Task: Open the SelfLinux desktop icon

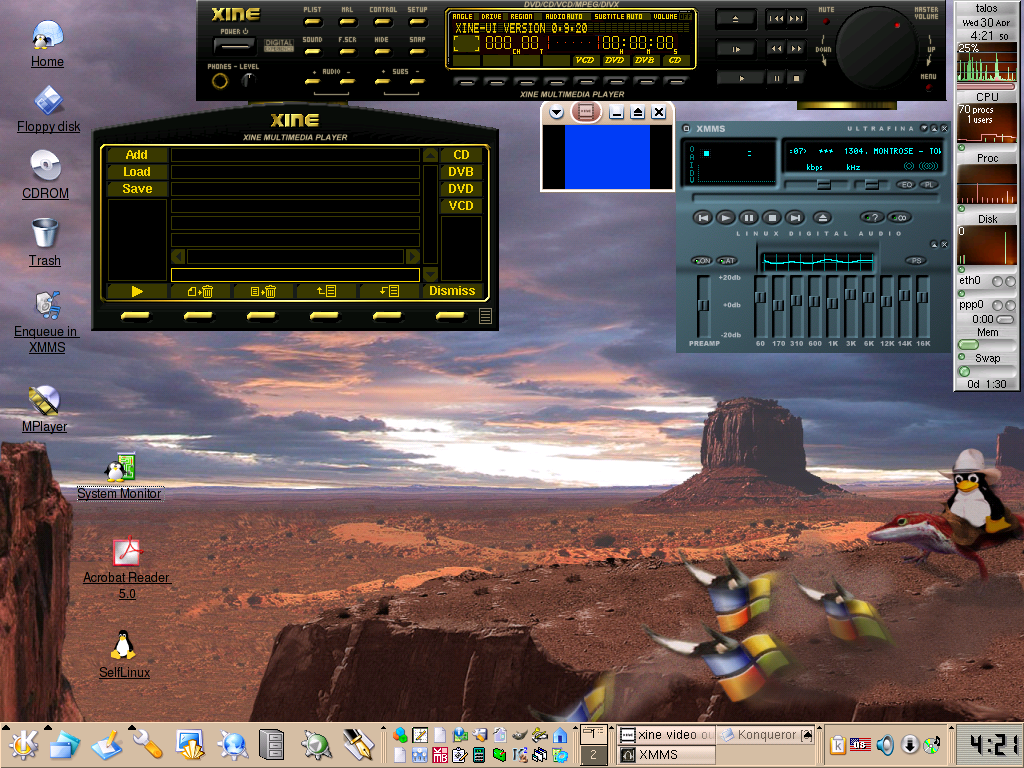Action: click(124, 654)
